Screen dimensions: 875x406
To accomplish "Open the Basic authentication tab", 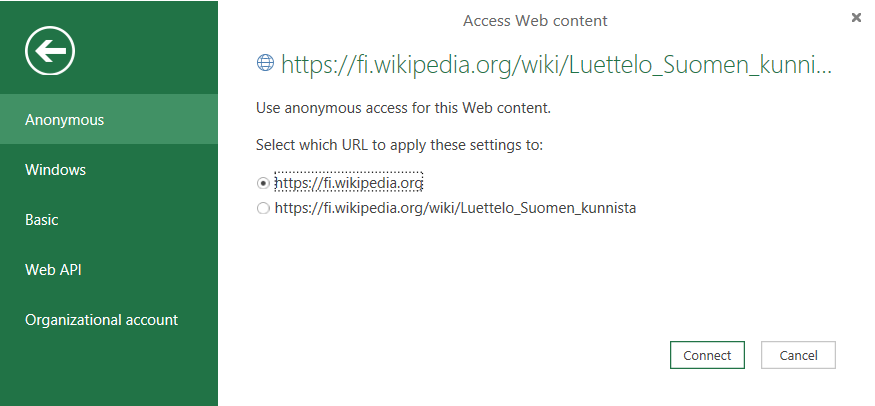I will [109, 220].
